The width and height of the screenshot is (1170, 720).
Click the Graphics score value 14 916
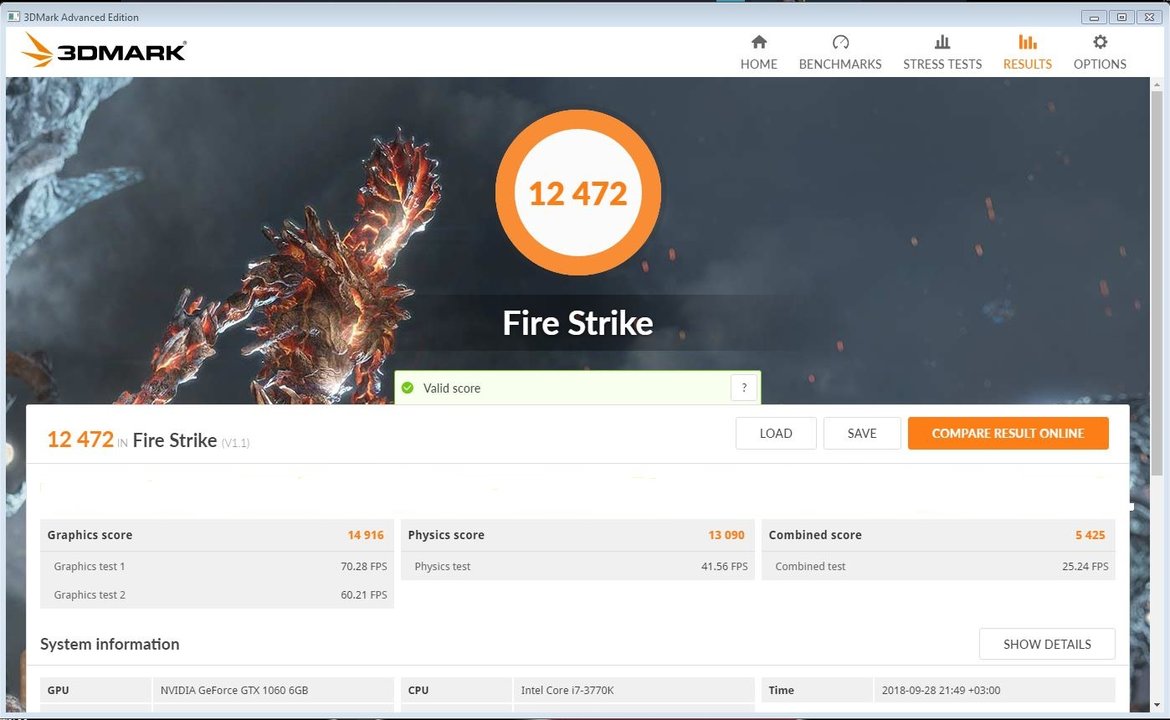point(366,535)
